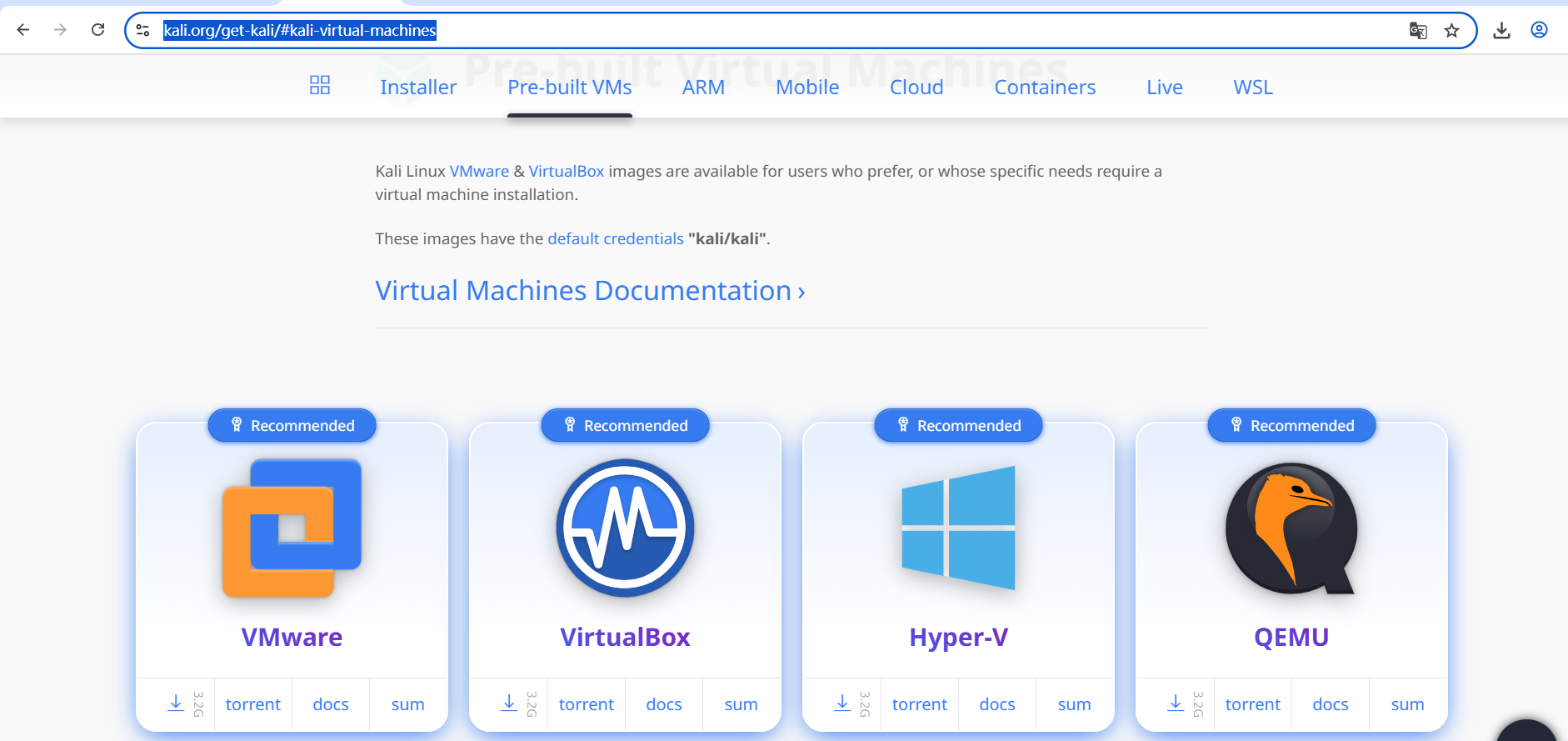Open the Containers tab
The width and height of the screenshot is (1568, 741).
pos(1045,88)
